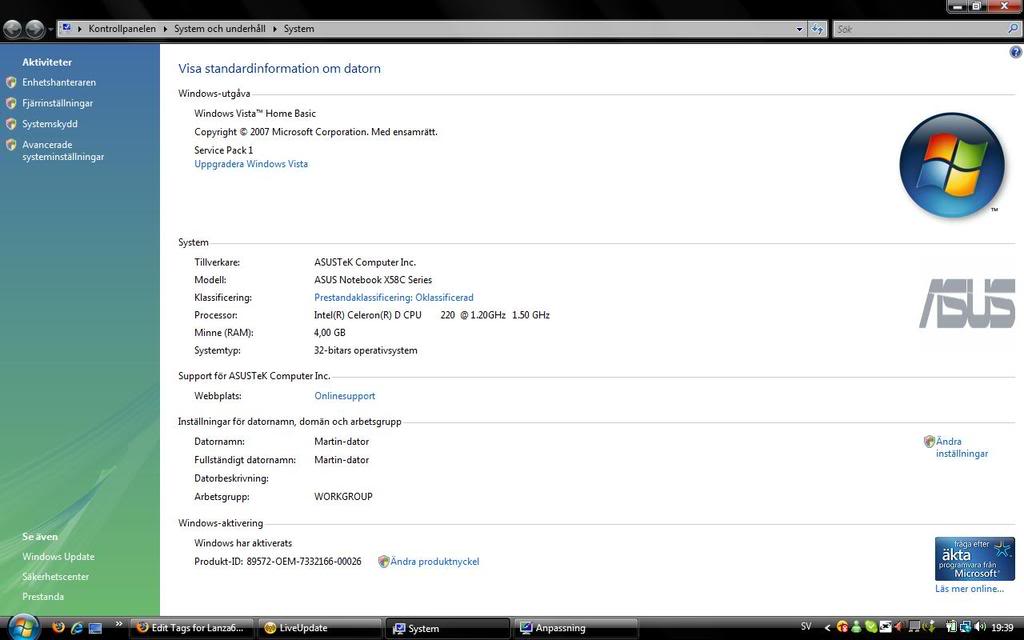Open Systemskydd from the sidebar

pyautogui.click(x=50, y=124)
